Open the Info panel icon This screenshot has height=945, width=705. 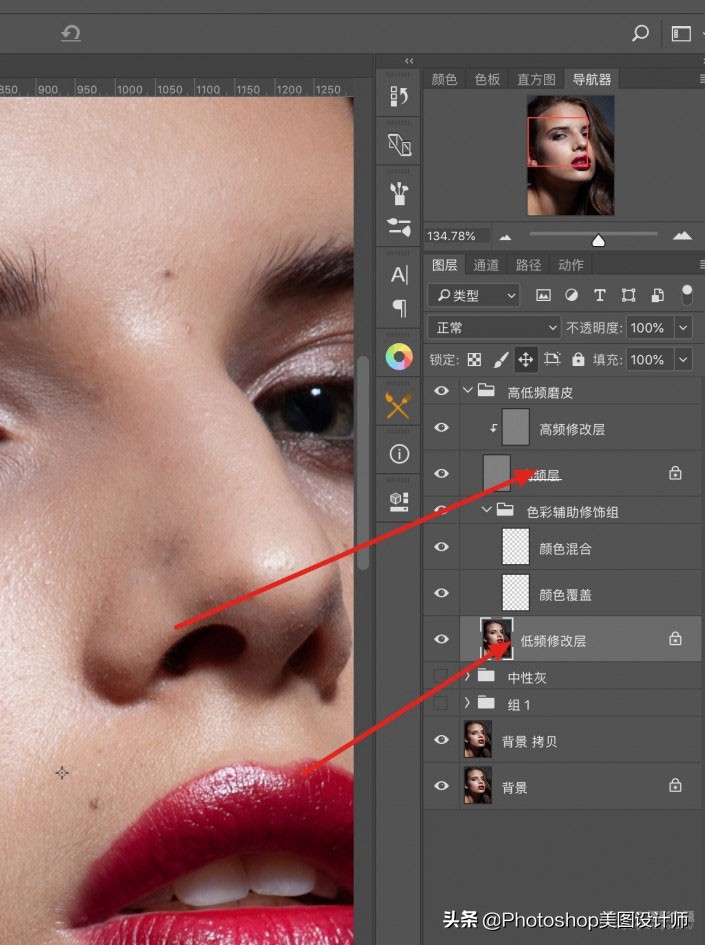pyautogui.click(x=399, y=454)
